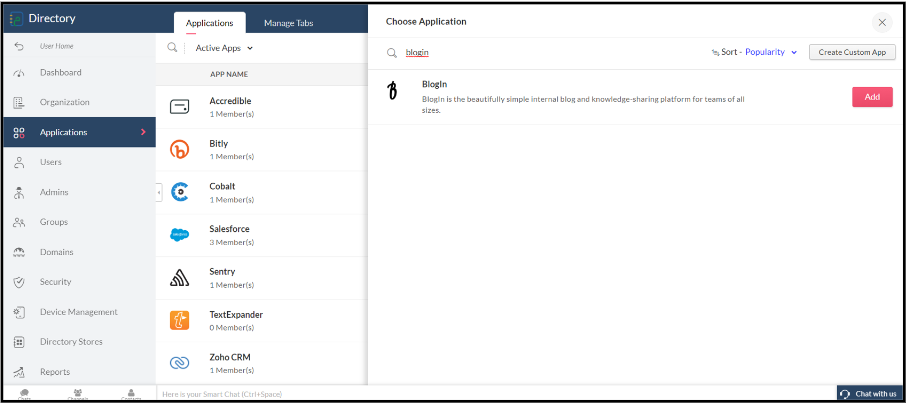Click the search magnifier in app list
907x403 pixels.
pos(172,48)
